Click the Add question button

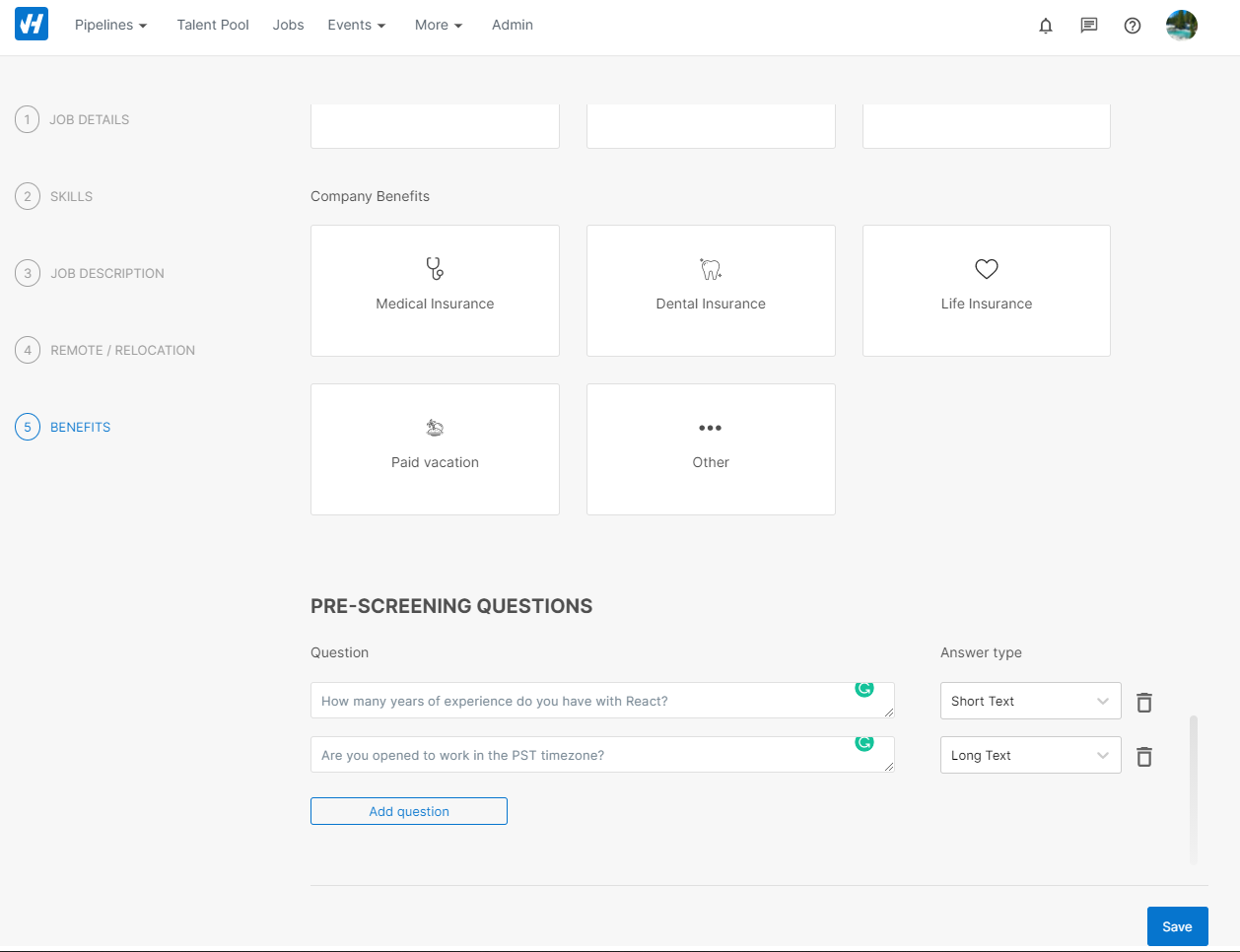(x=409, y=811)
